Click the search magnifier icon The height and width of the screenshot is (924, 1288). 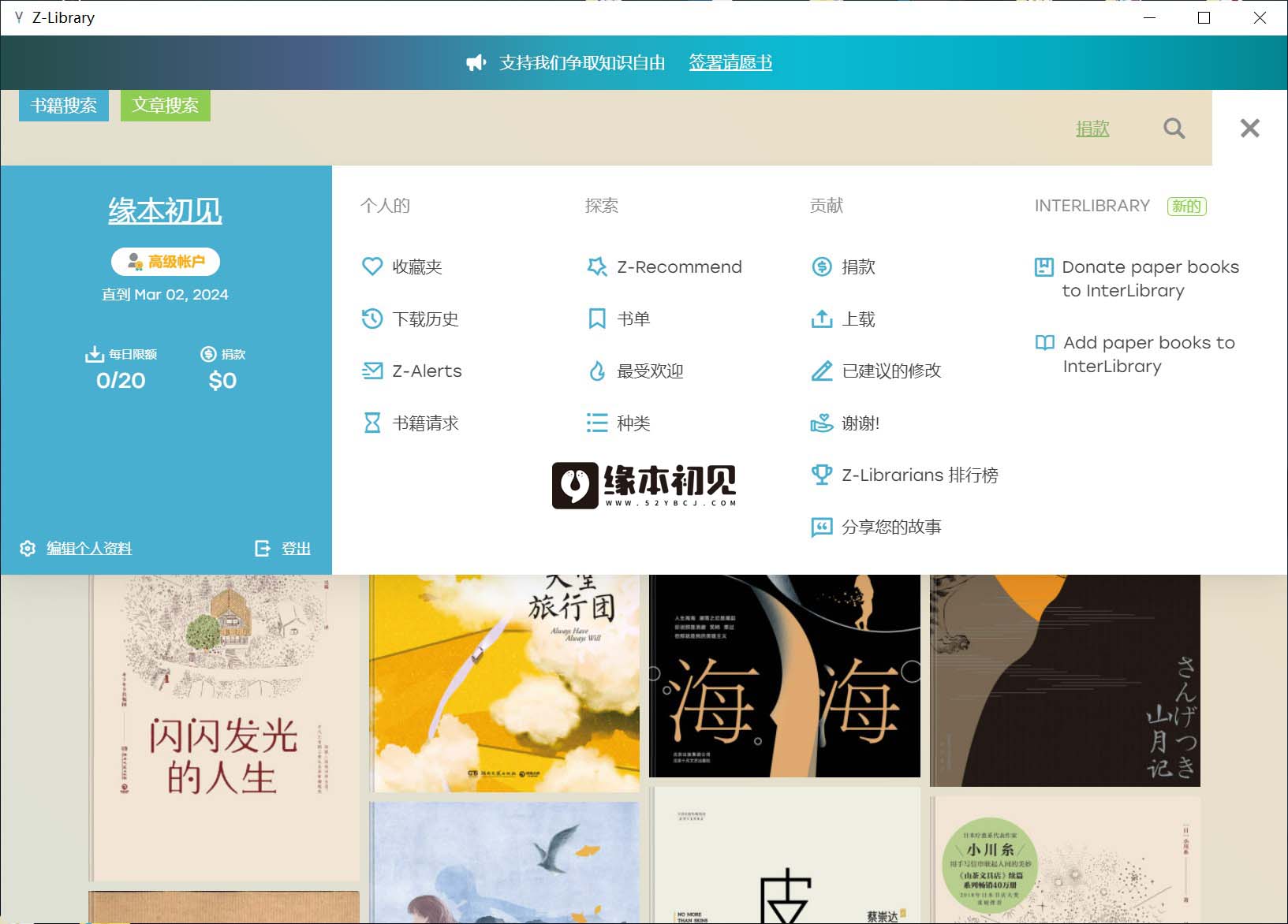click(x=1174, y=128)
